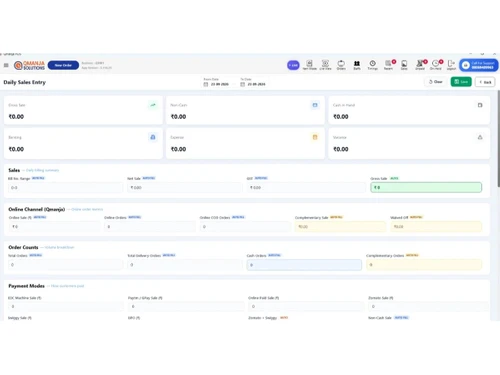
Task: Open the To Date picker
Action: (253, 84)
